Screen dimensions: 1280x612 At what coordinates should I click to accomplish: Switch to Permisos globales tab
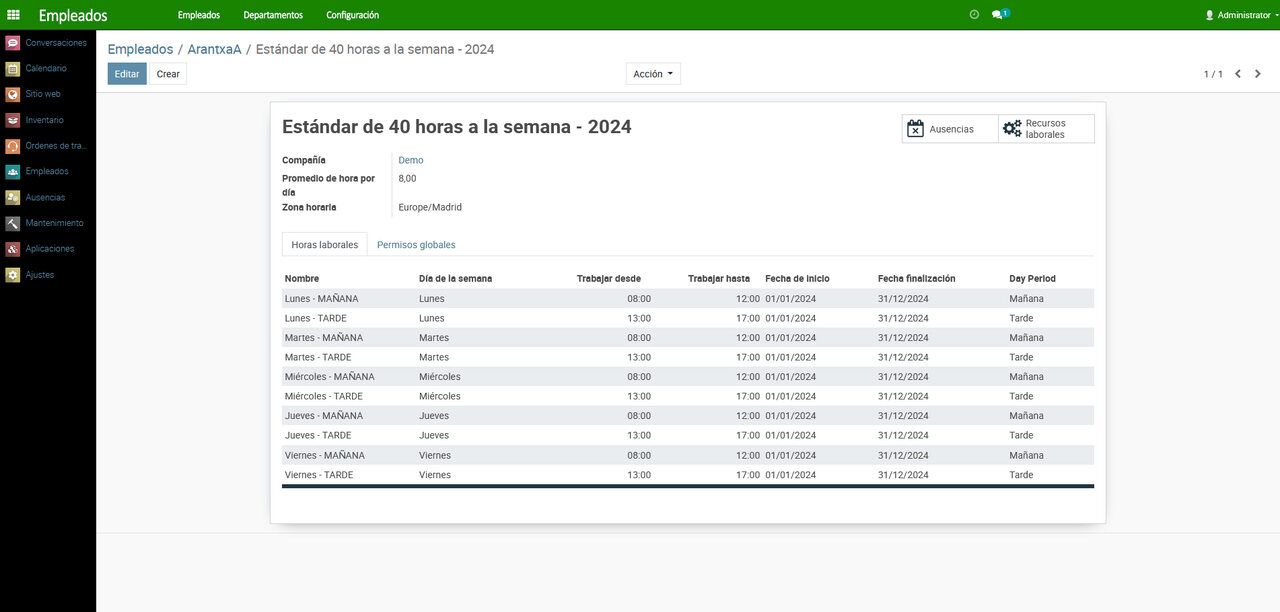coord(416,244)
